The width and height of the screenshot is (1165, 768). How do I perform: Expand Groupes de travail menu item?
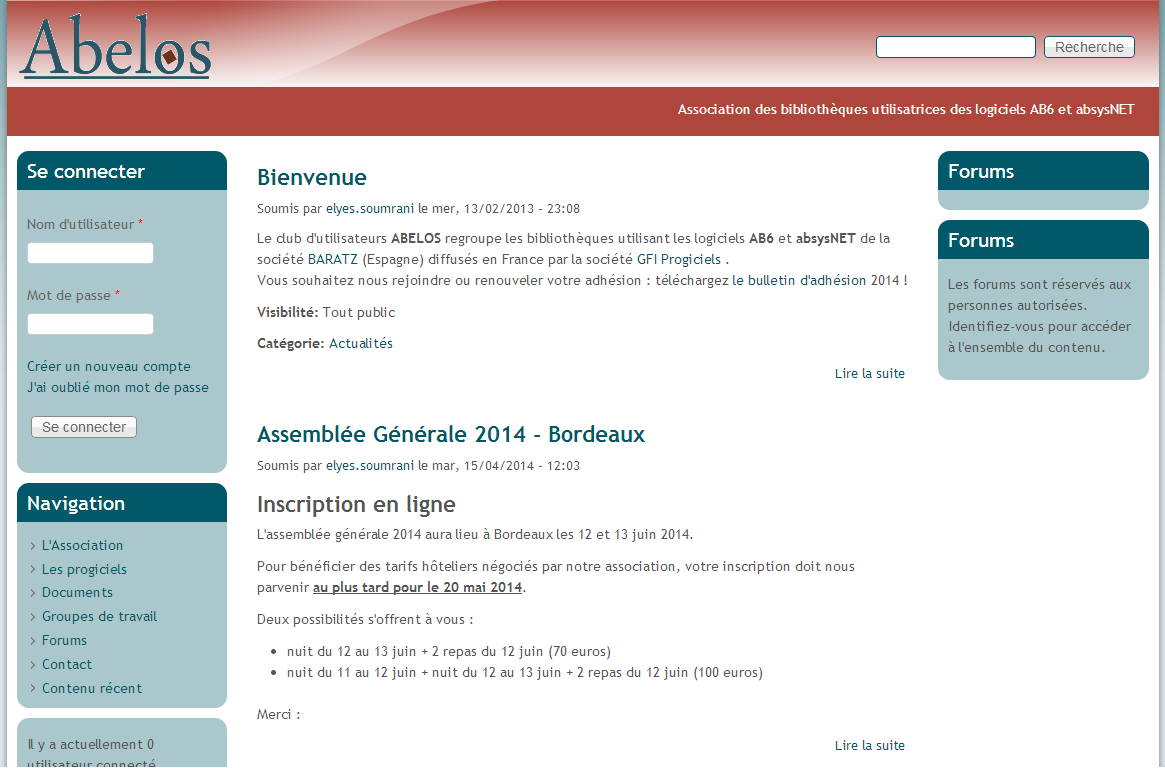point(99,616)
